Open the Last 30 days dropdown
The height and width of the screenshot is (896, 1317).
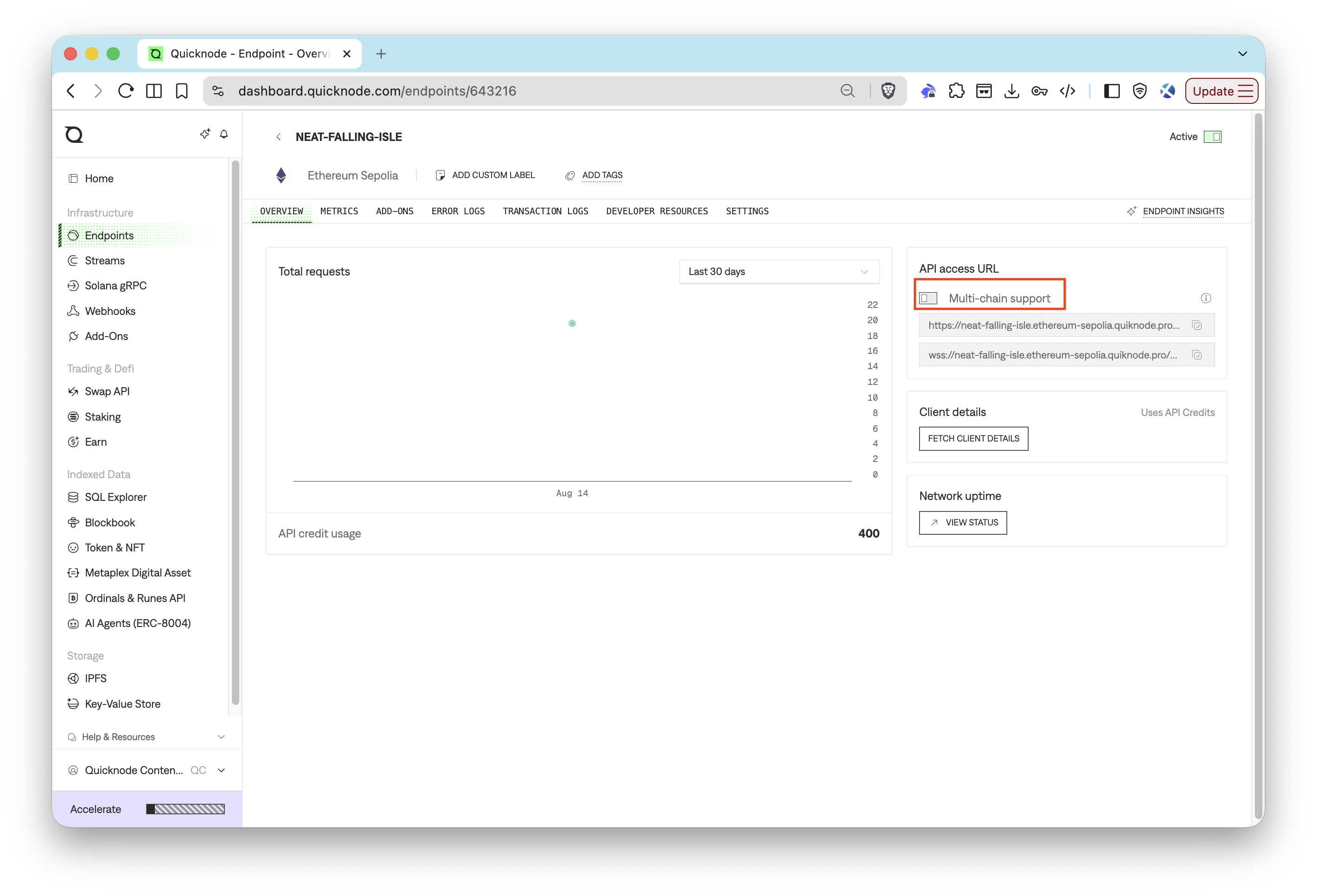click(779, 271)
